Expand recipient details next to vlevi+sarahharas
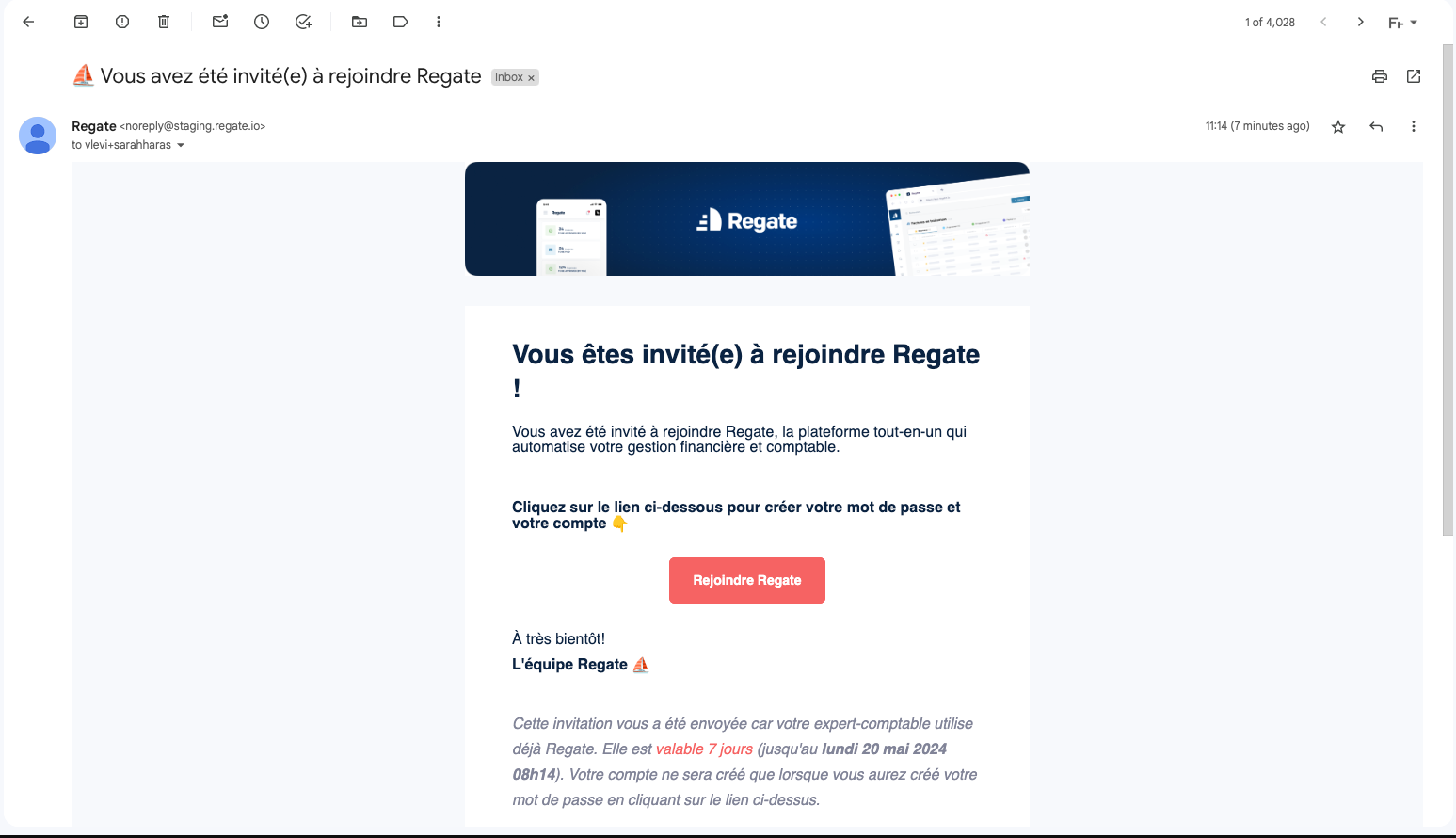Screen dimensions: 1456x838 [x=181, y=145]
